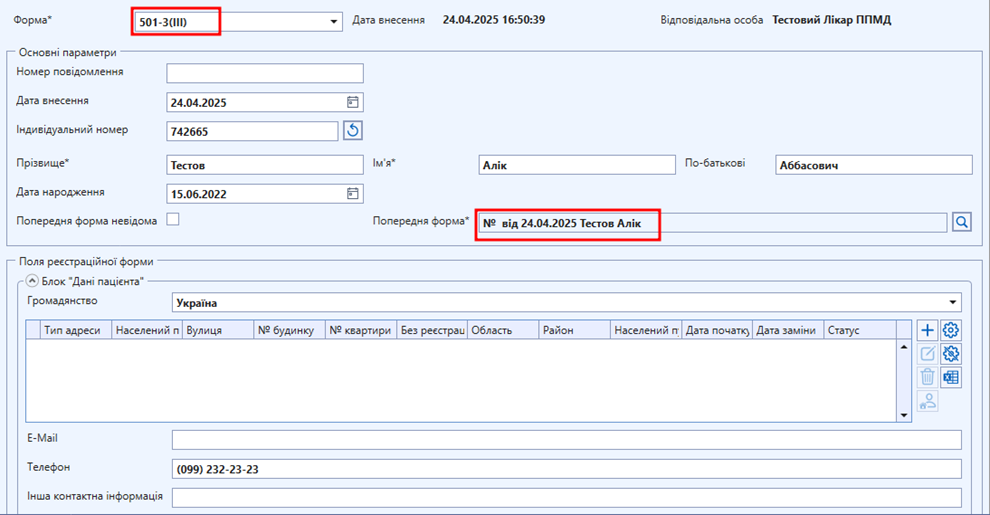Click the Прізвище field with Тестов
990x515 pixels.
coord(265,165)
